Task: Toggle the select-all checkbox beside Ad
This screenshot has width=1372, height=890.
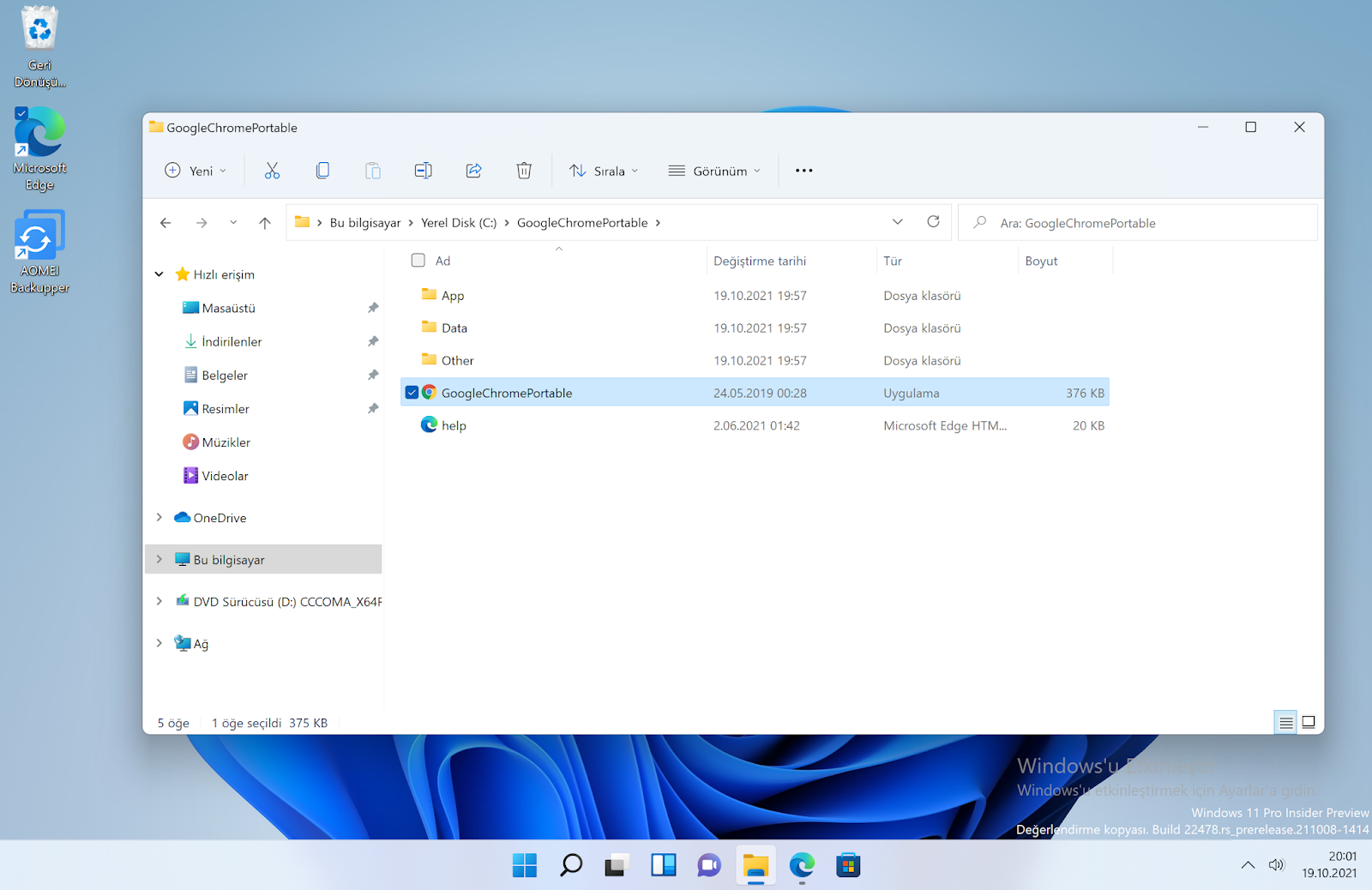Action: pos(418,260)
